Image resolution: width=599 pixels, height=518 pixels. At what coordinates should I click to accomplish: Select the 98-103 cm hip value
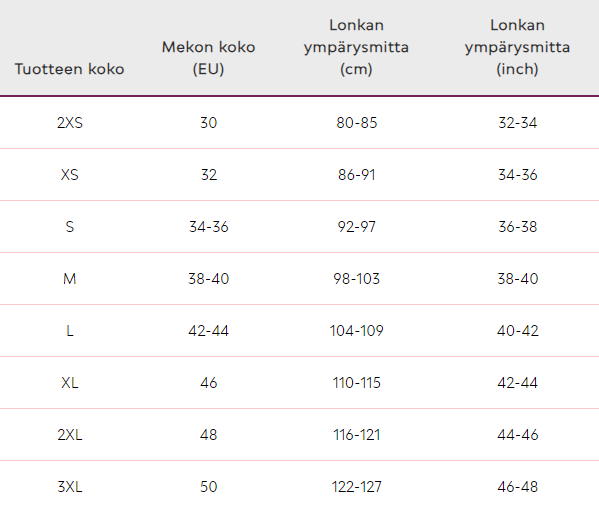pos(356,278)
